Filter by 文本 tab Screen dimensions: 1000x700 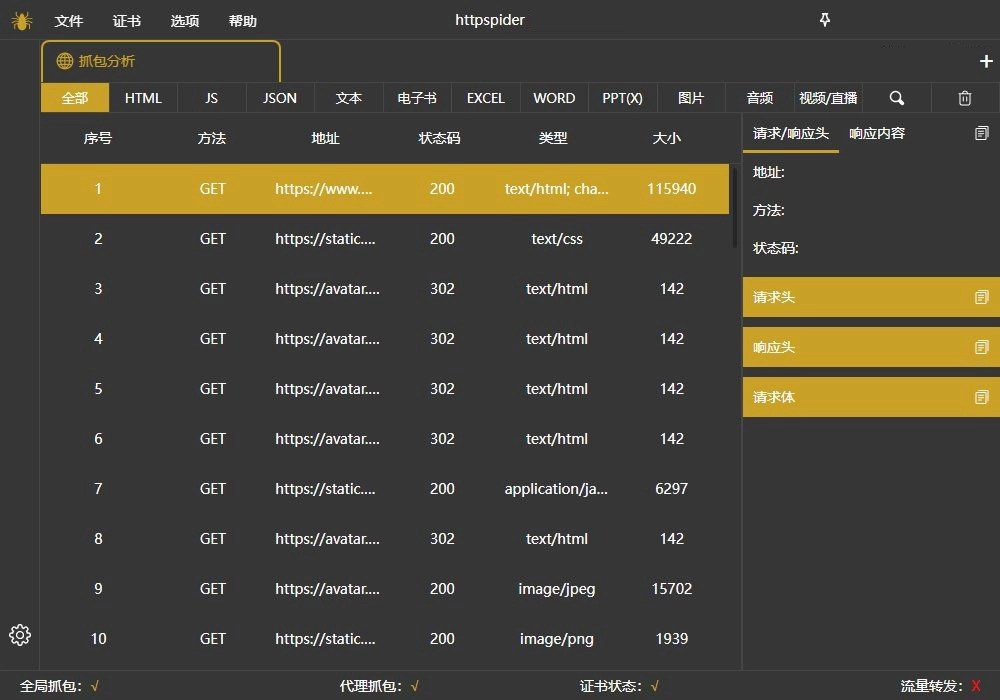pos(349,98)
